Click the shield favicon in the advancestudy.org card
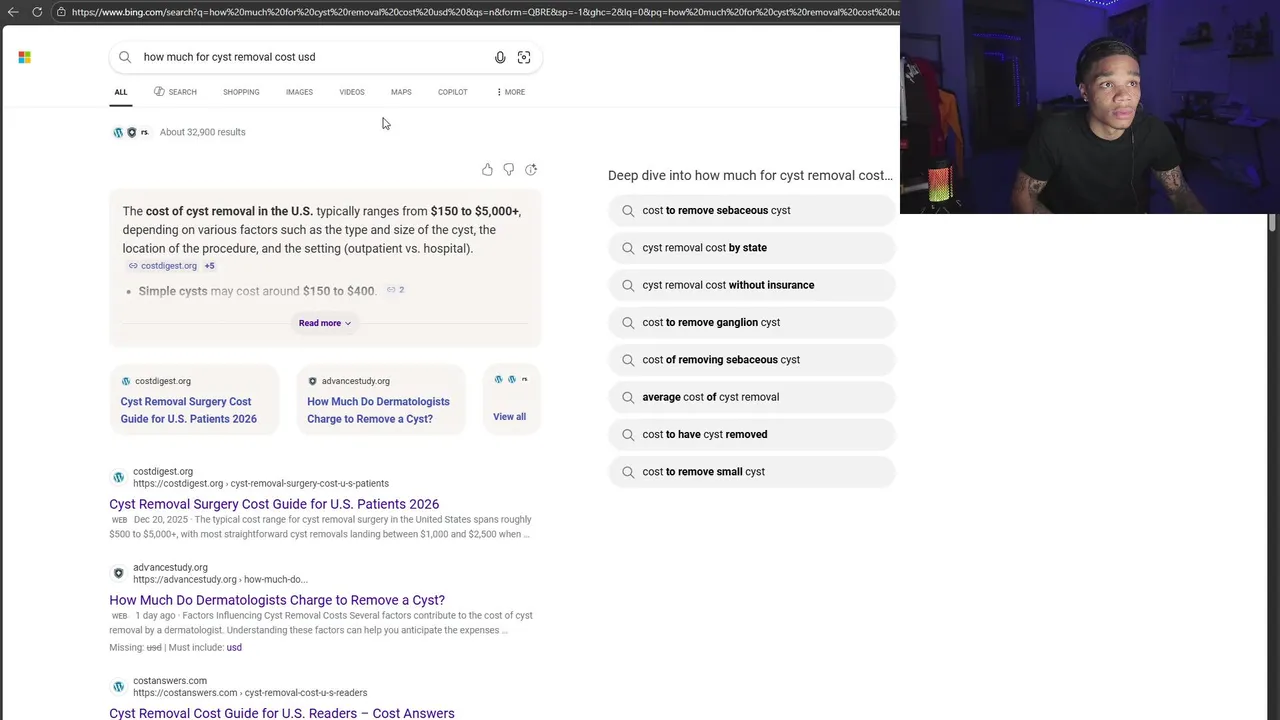 click(x=312, y=381)
